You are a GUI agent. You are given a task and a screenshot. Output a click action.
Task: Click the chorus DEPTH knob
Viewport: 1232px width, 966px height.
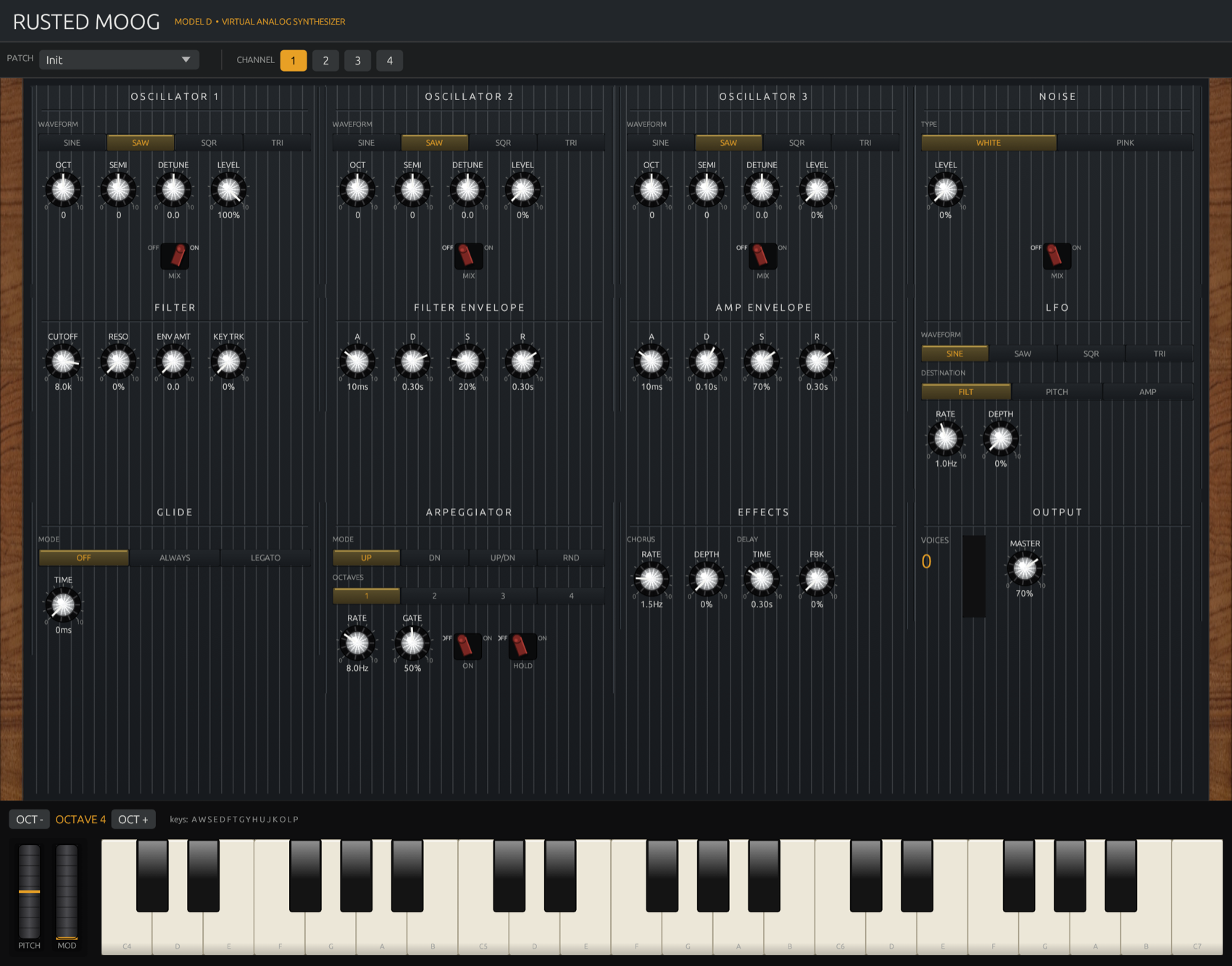click(707, 579)
